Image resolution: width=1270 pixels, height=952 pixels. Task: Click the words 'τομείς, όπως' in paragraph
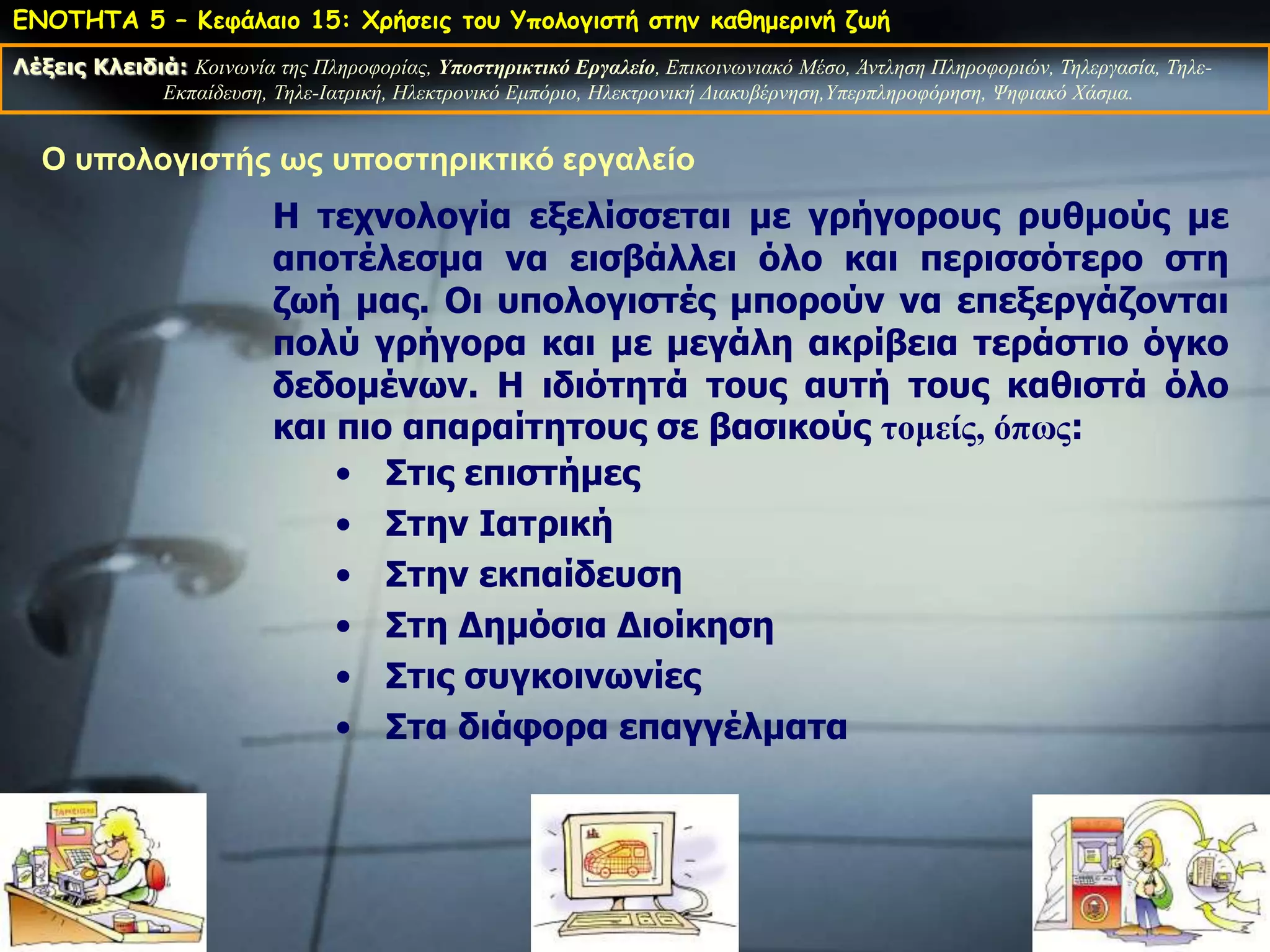[976, 429]
